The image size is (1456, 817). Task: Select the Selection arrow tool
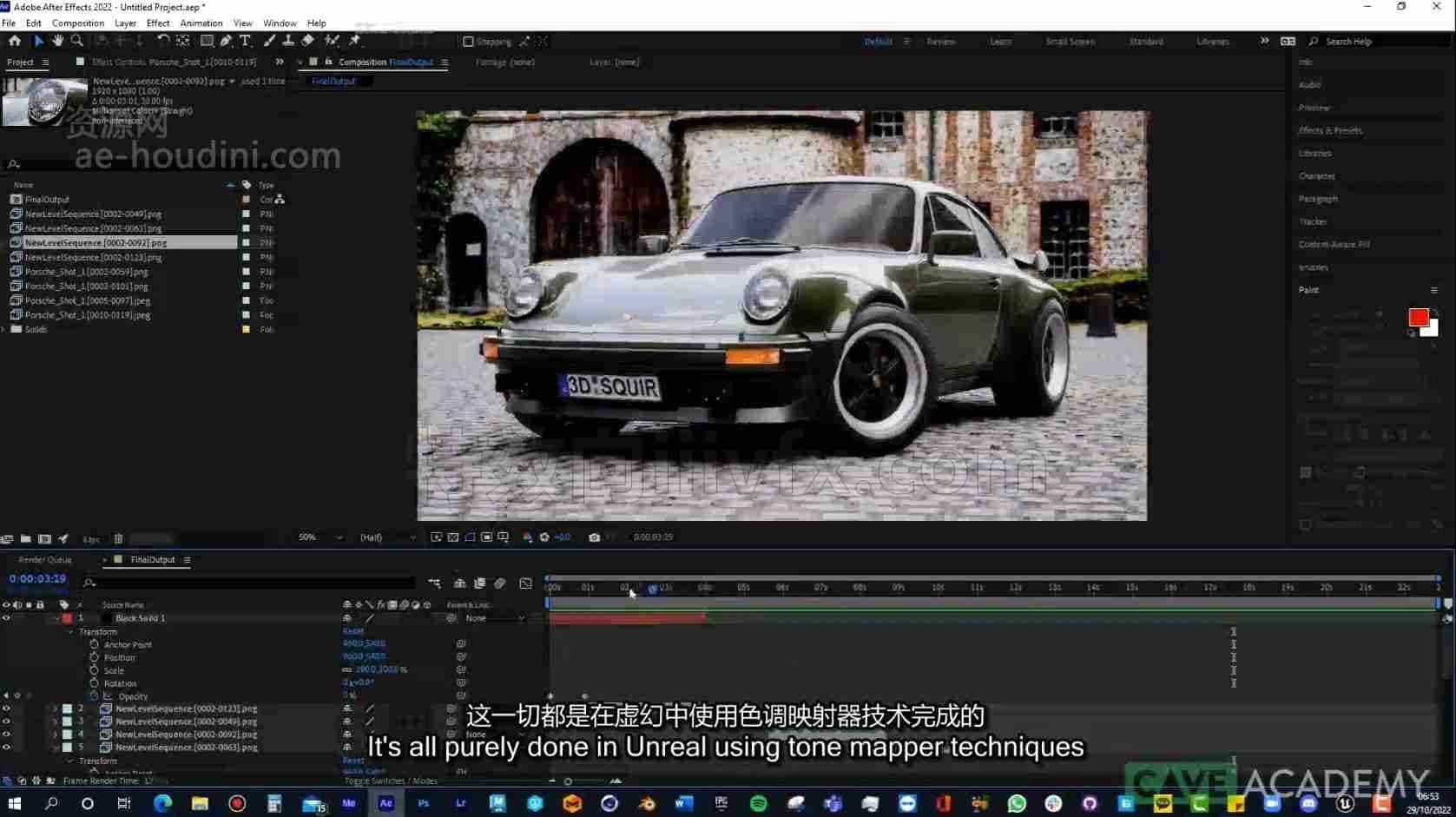pyautogui.click(x=38, y=41)
